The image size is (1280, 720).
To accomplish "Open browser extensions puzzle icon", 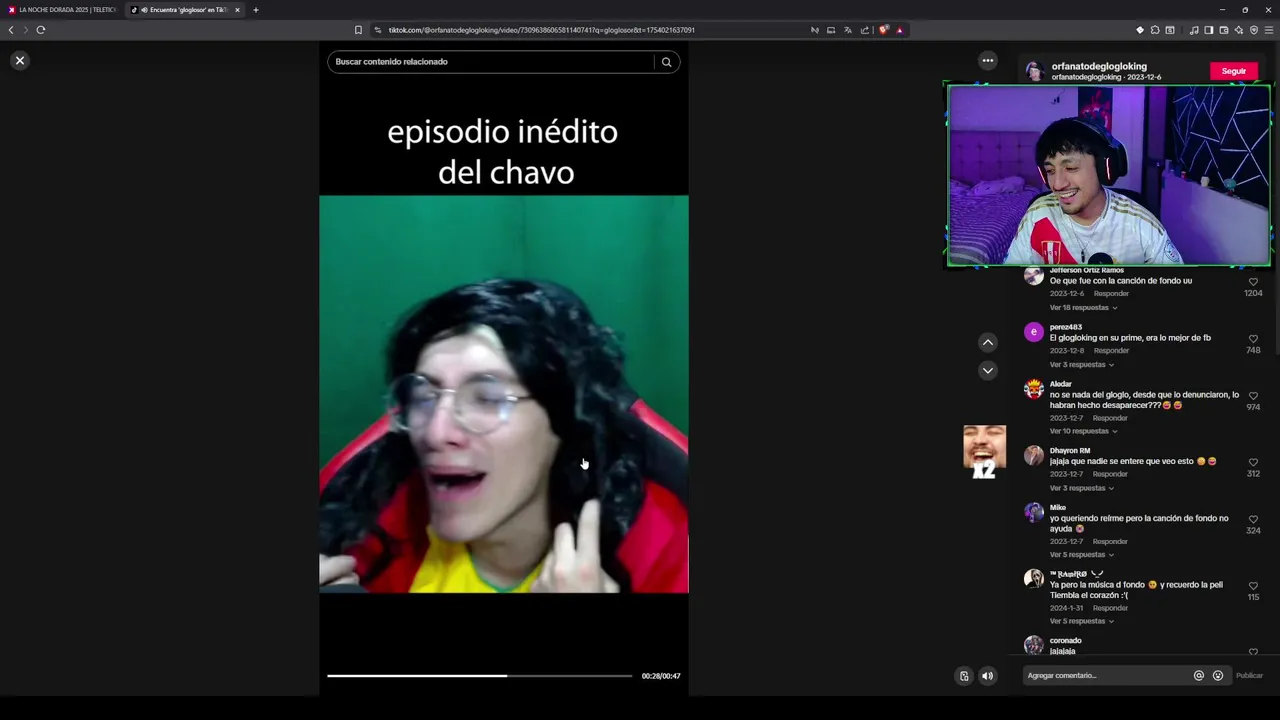I will [x=1155, y=30].
